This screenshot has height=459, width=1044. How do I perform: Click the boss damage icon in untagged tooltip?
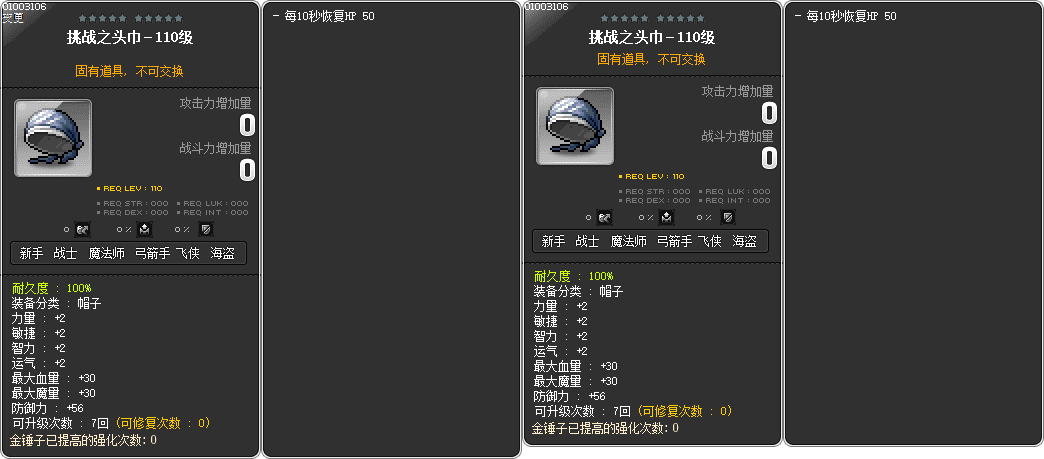[605, 218]
